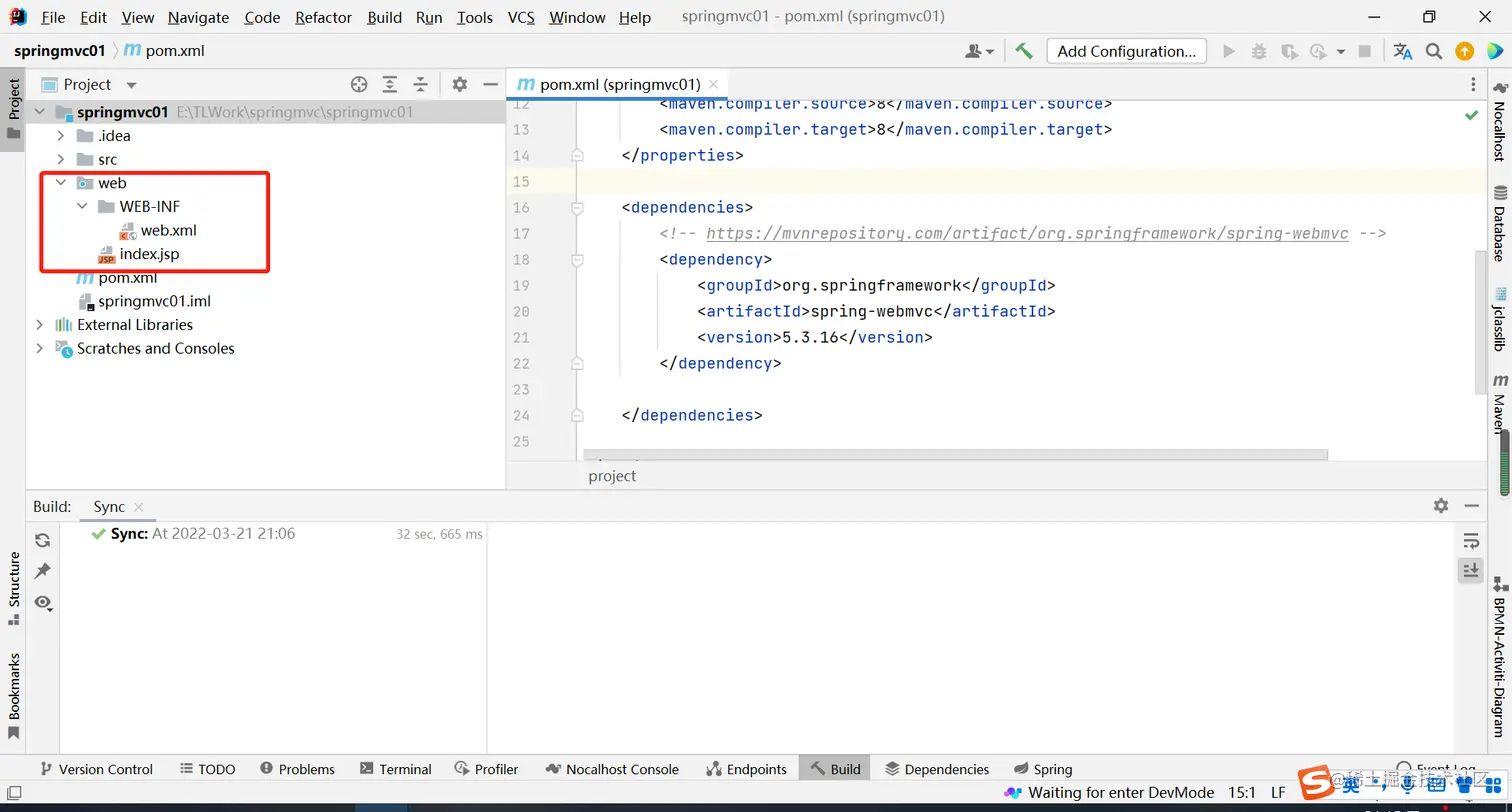This screenshot has height=812, width=1512.
Task: Click the Add Configuration button
Action: coord(1127,51)
